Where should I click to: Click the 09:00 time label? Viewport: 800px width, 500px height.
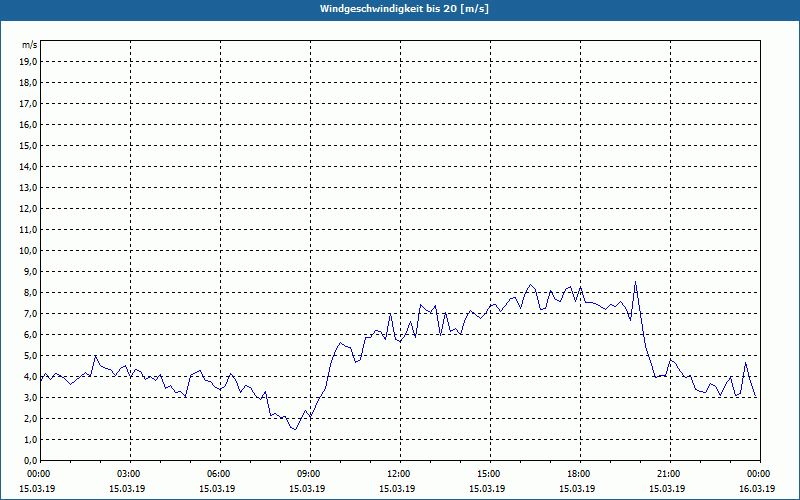coord(310,474)
